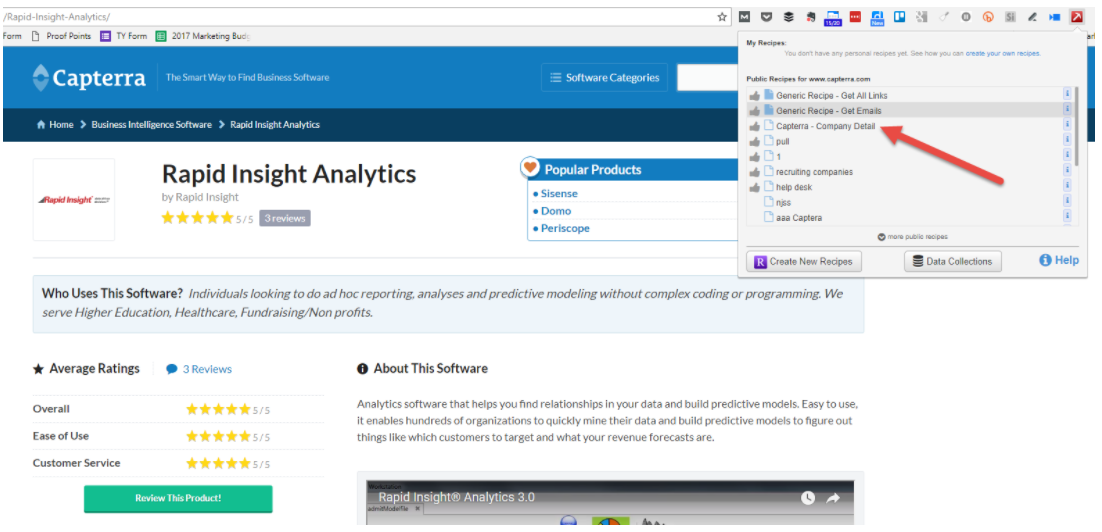Click the Pocket extension icon
Image resolution: width=1102 pixels, height=532 pixels.
click(x=766, y=17)
